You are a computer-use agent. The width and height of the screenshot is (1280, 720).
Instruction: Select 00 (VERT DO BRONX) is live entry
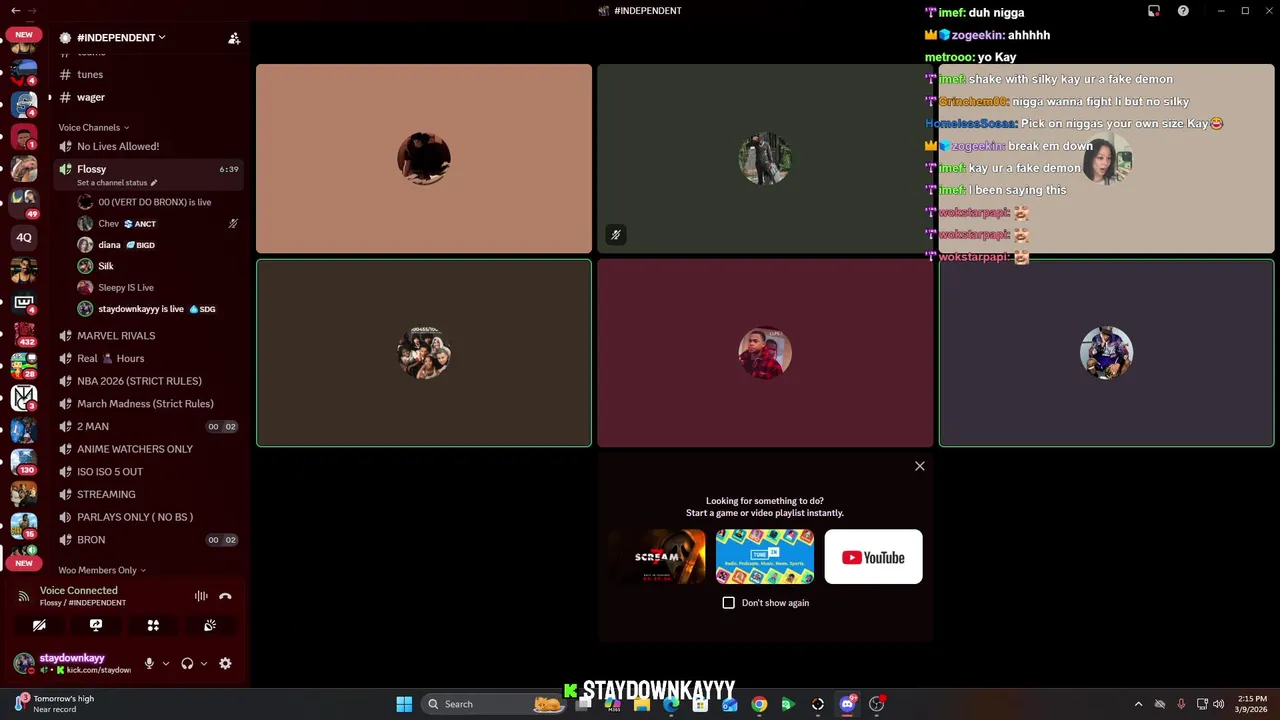158,202
